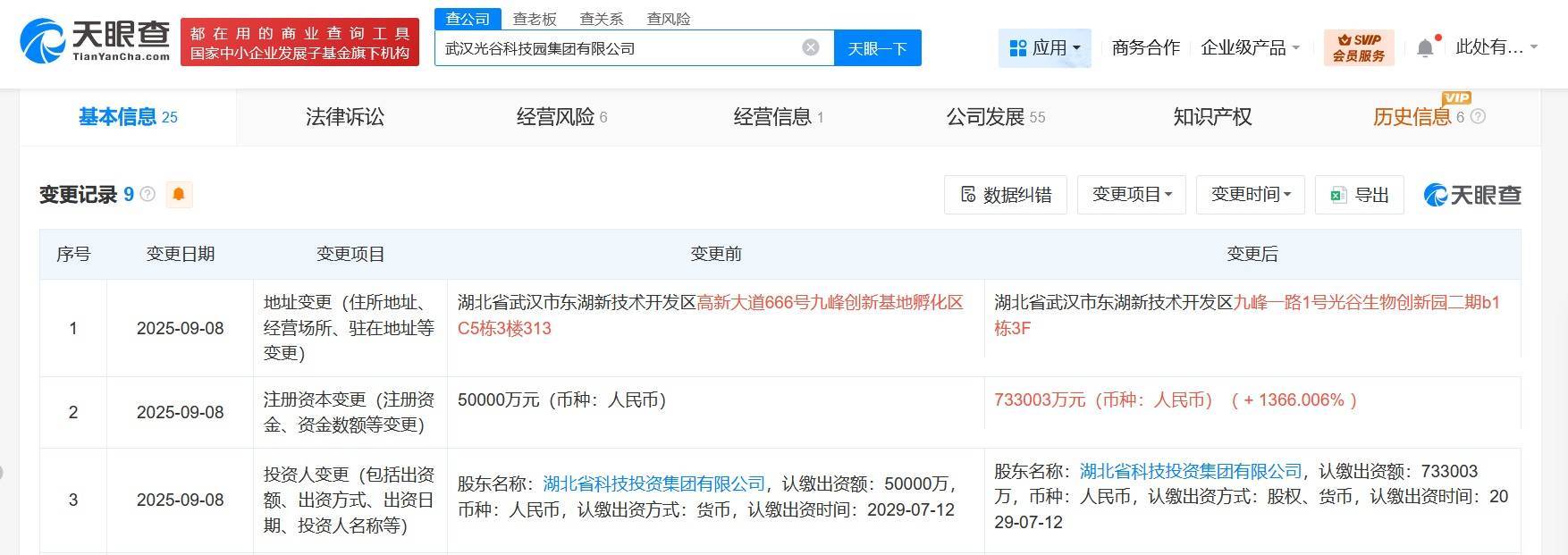Click the 变更前 column header
This screenshot has height=555, width=1568.
click(x=716, y=254)
